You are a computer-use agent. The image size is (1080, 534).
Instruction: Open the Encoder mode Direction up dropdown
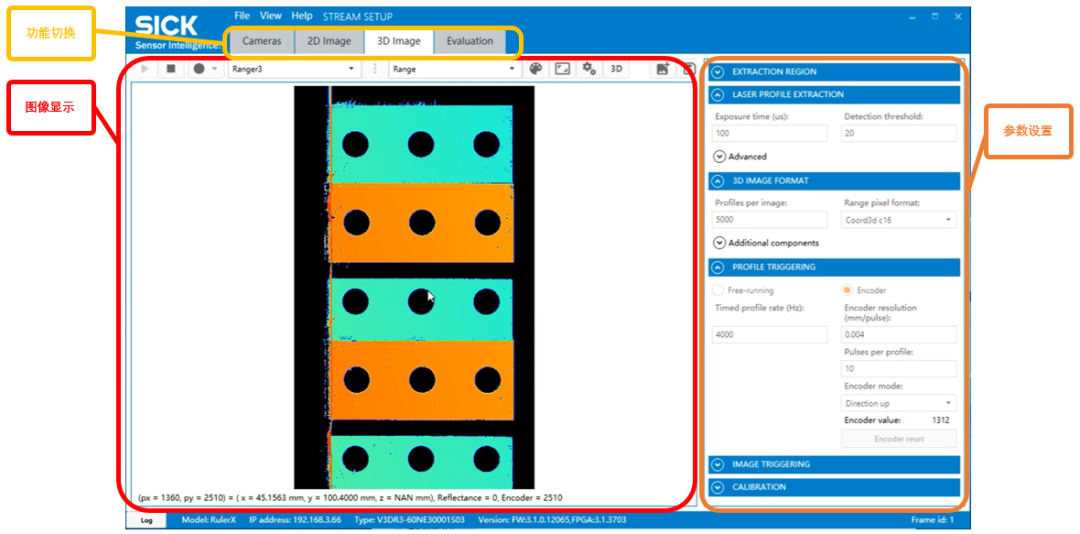click(898, 404)
